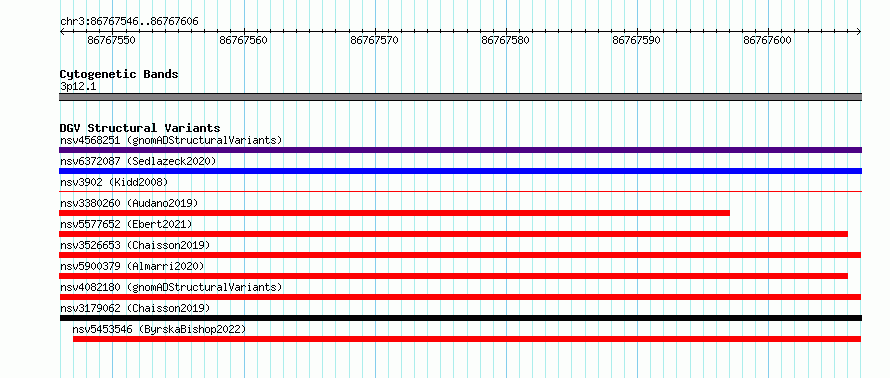Click the red nsv5900379 variant bar
The image size is (890, 378).
click(454, 276)
